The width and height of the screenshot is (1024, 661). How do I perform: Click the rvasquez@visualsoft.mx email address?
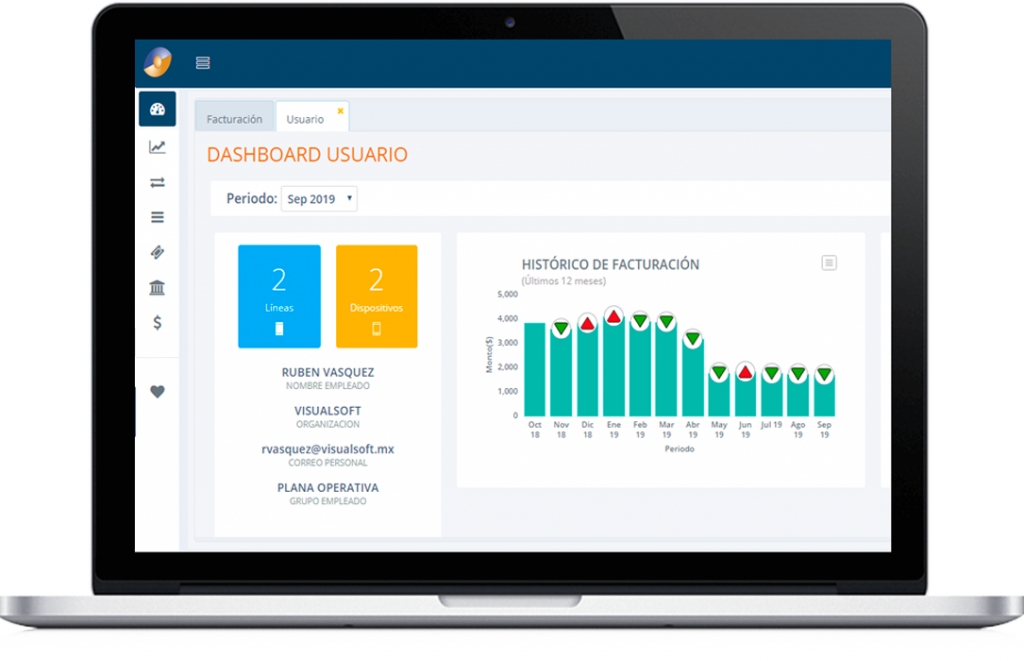[x=328, y=449]
